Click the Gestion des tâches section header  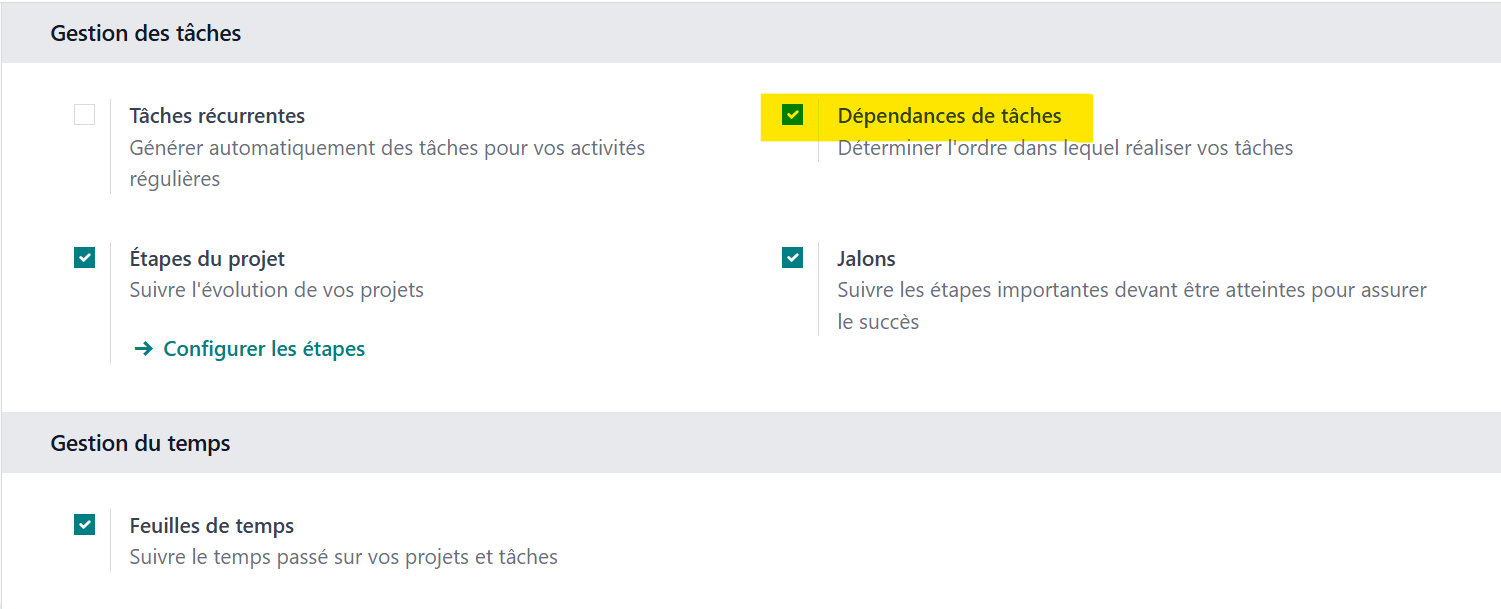[x=146, y=33]
